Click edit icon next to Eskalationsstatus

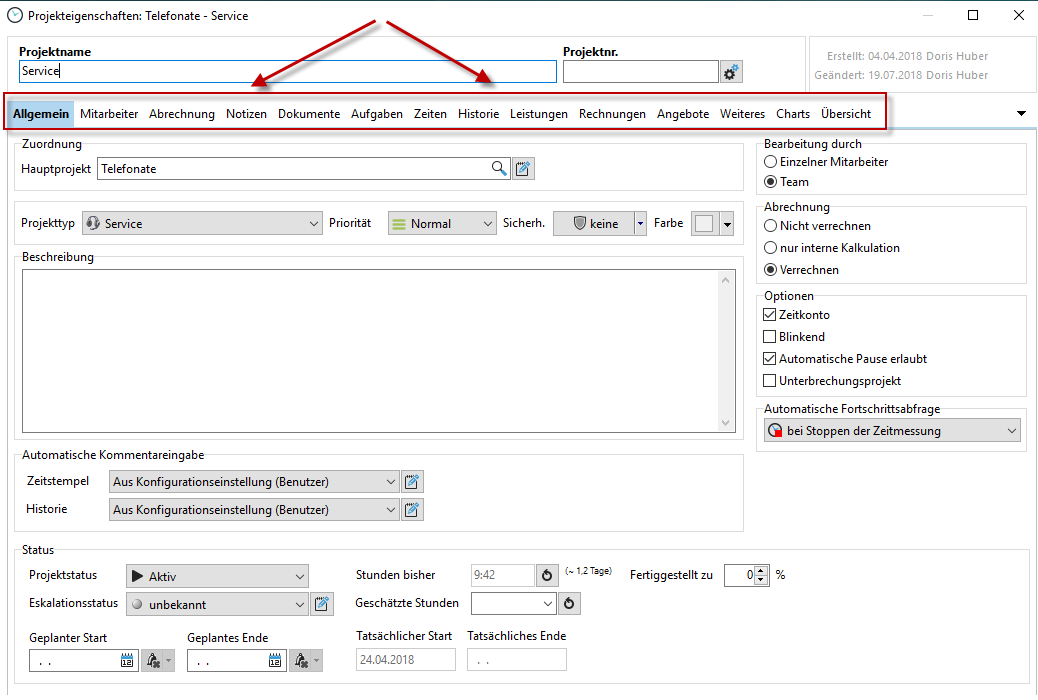321,604
